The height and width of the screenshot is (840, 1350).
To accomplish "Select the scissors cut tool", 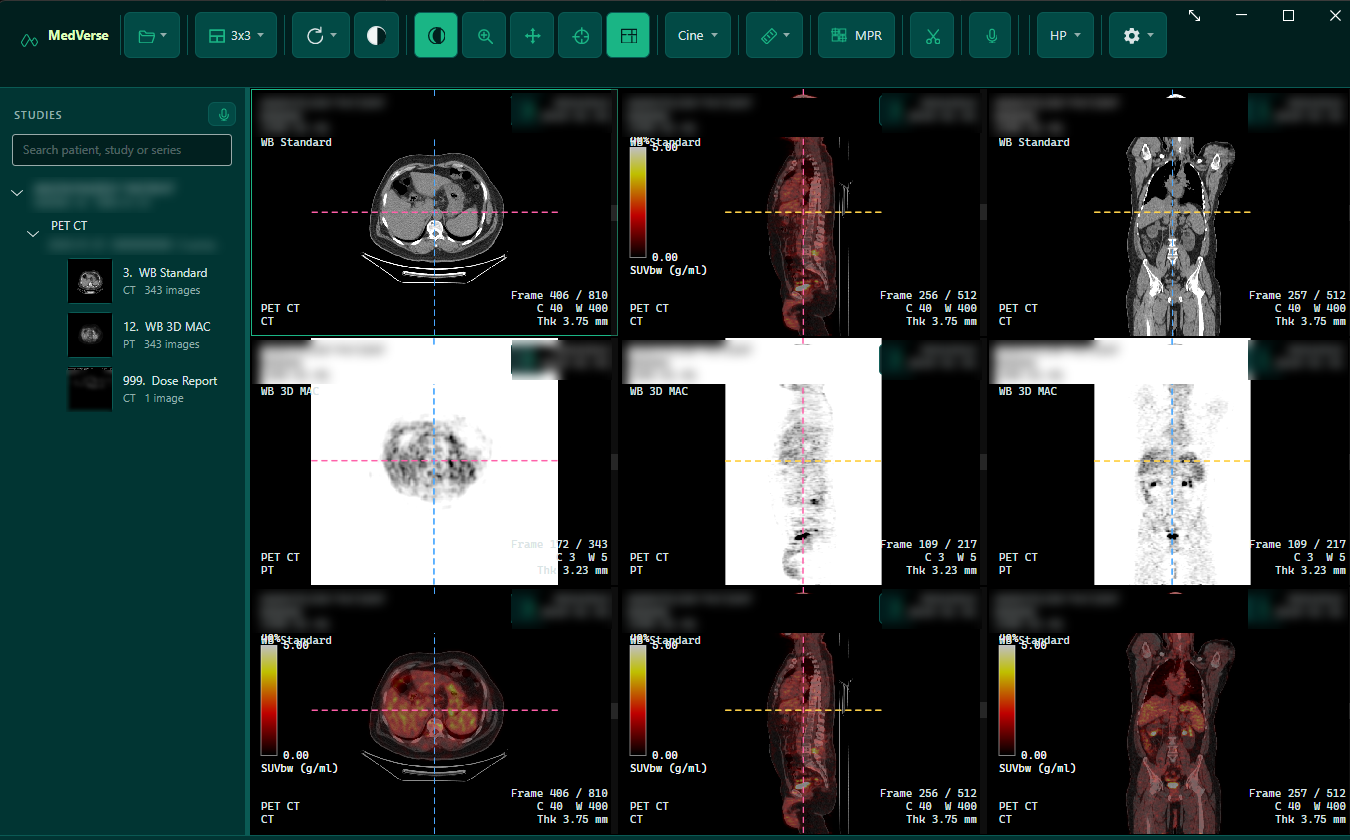I will point(933,36).
